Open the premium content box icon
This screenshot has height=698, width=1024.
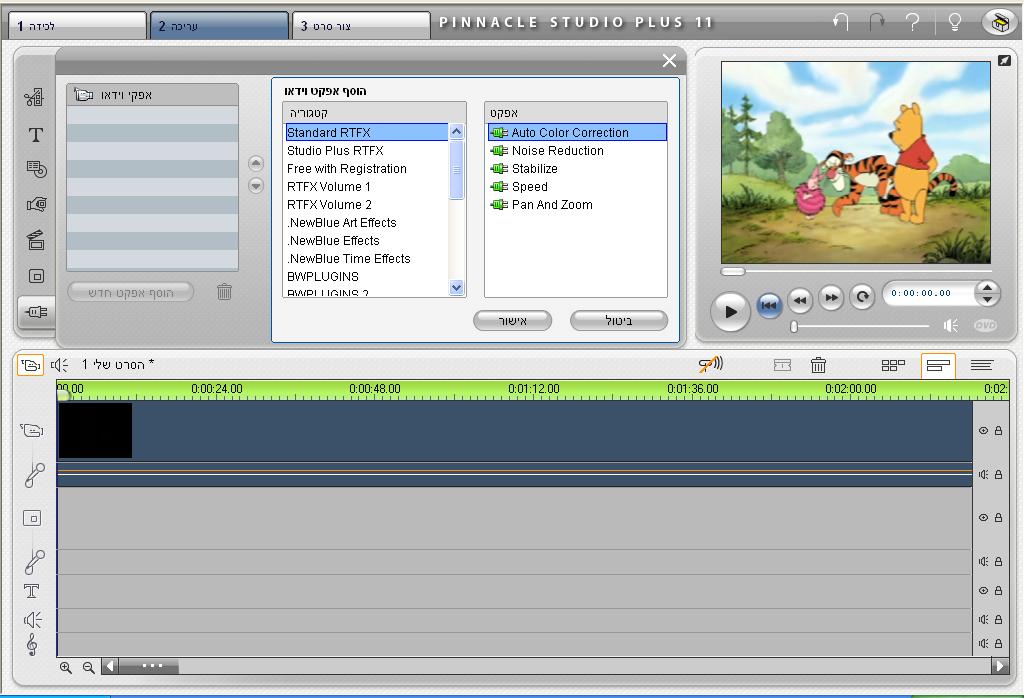pyautogui.click(x=999, y=23)
